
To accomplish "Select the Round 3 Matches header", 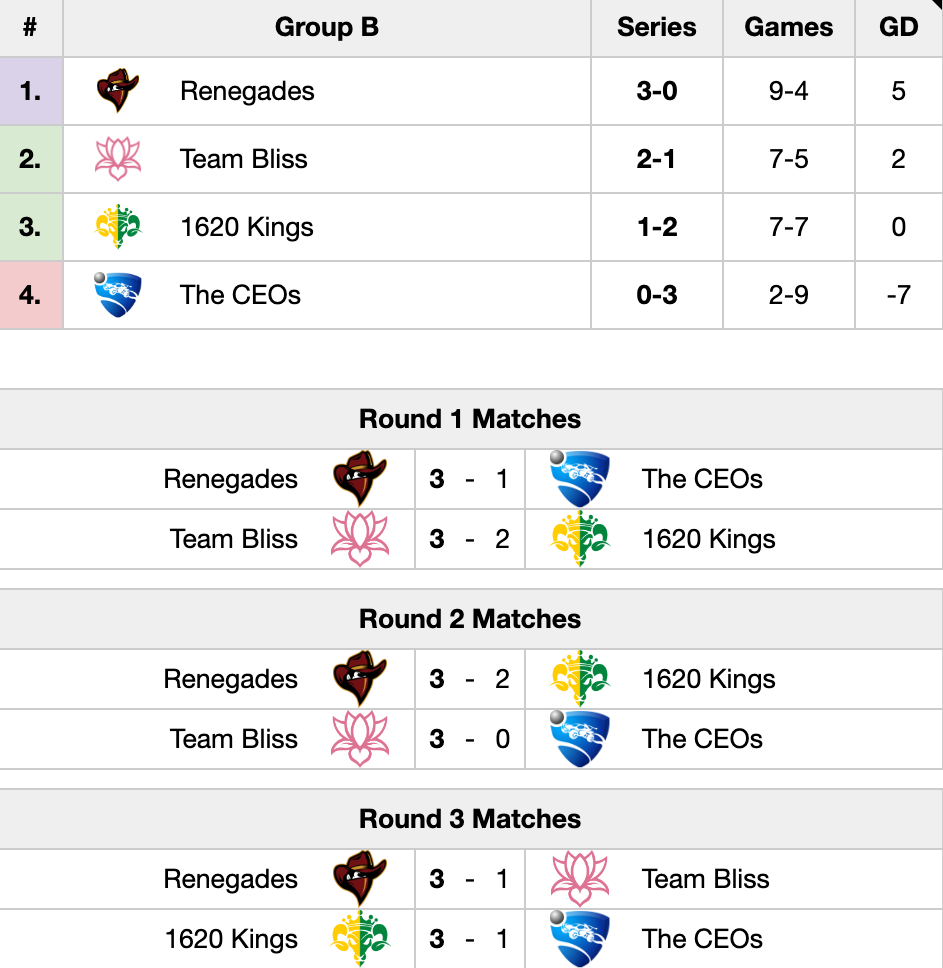I will coord(470,819).
